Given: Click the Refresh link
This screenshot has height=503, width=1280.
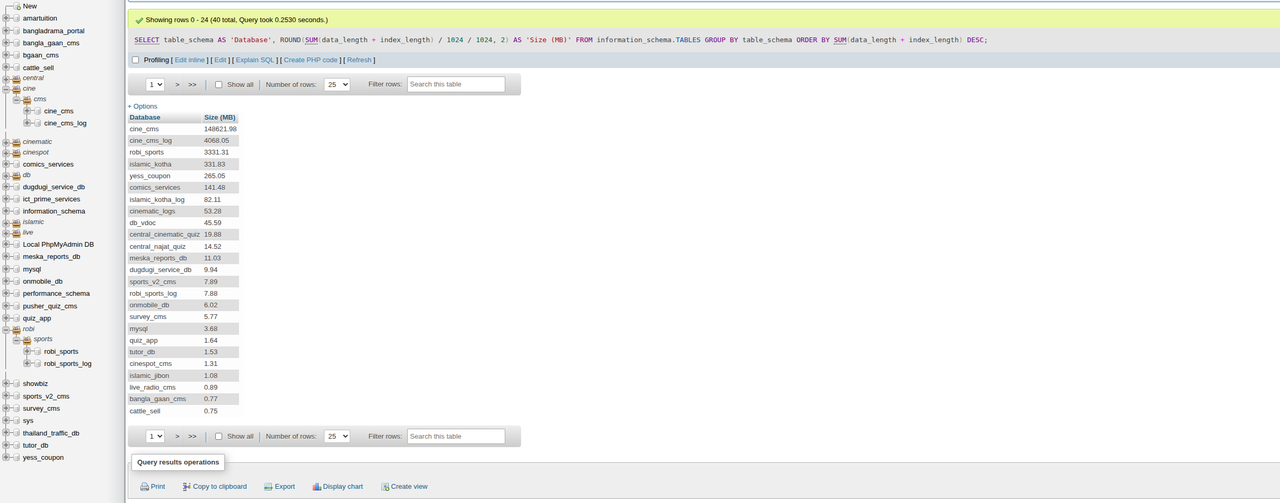Looking at the screenshot, I should [359, 60].
